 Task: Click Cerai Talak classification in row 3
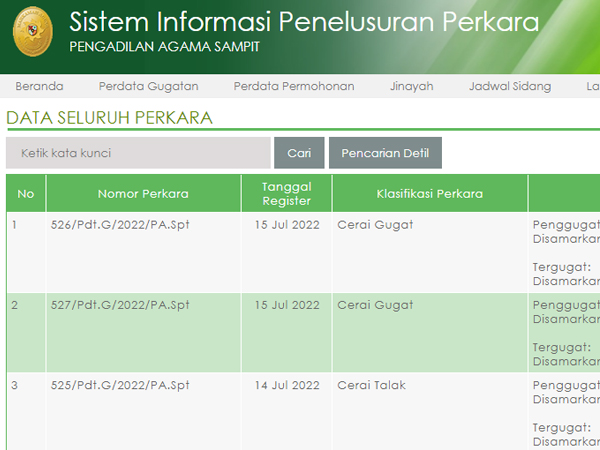tap(371, 385)
